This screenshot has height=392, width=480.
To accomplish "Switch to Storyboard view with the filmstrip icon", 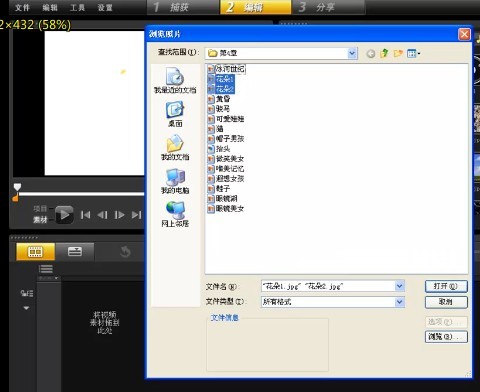I will (x=35, y=252).
